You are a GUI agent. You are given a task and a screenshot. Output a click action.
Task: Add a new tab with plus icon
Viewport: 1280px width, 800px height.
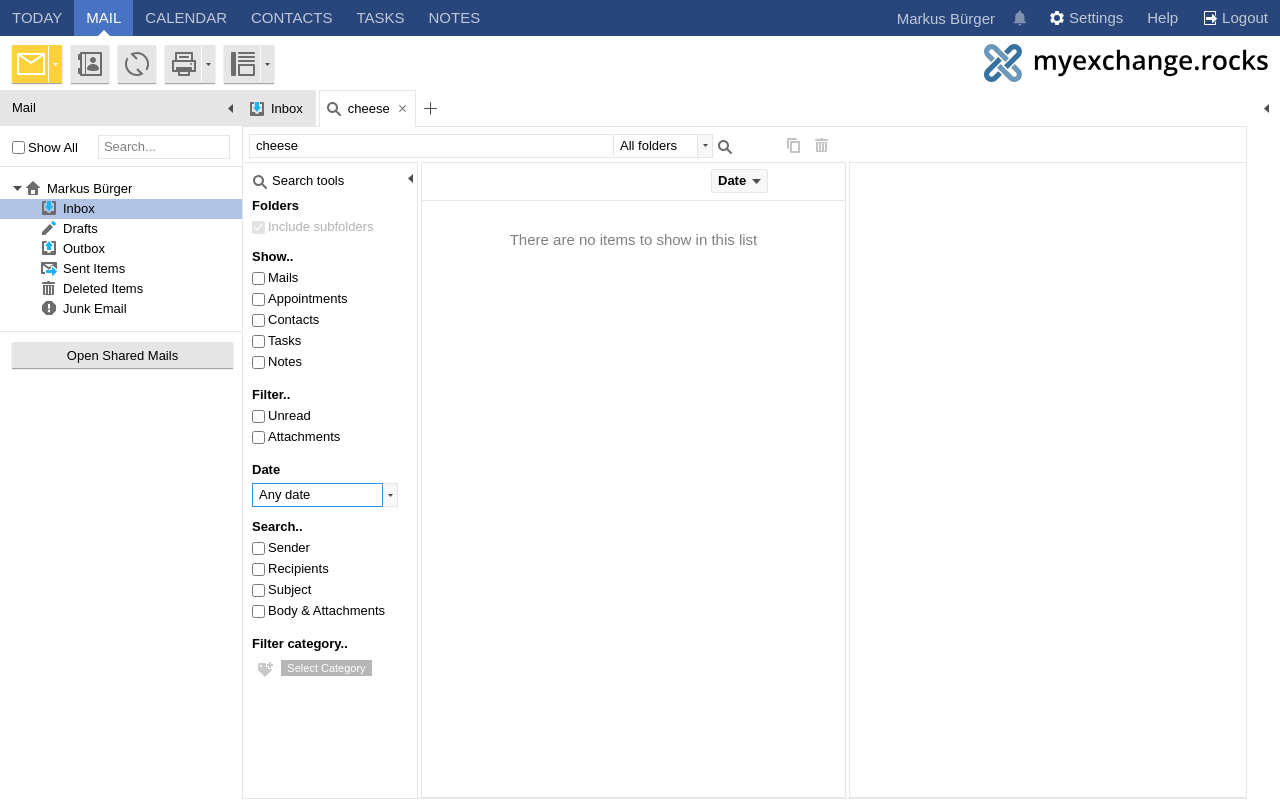coord(430,109)
